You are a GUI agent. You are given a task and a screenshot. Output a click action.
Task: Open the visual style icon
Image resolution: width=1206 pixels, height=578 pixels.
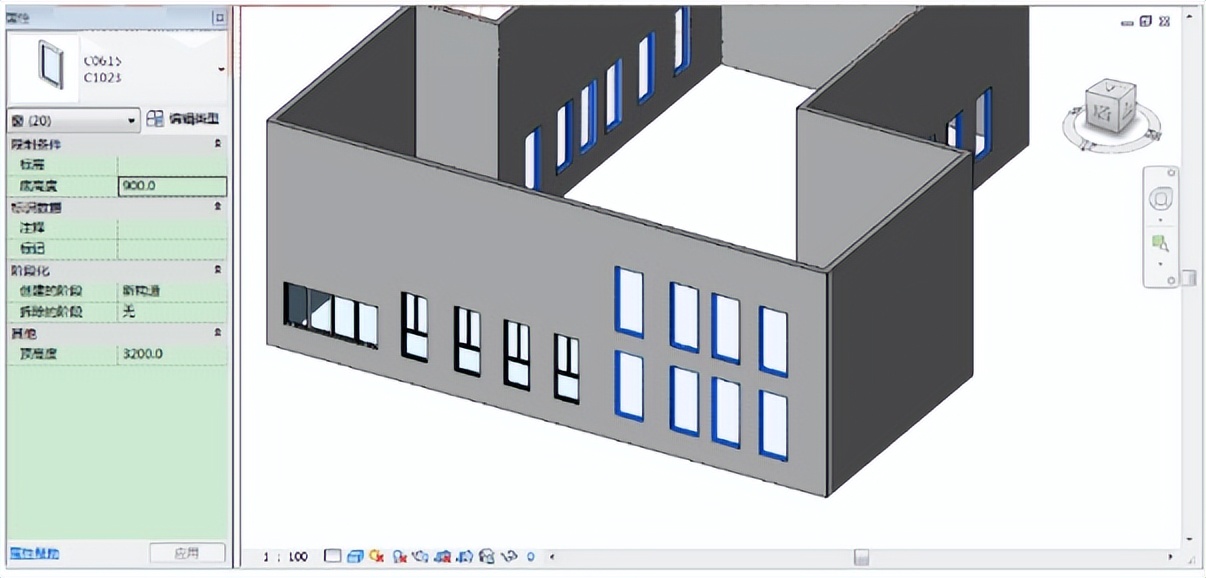point(356,557)
